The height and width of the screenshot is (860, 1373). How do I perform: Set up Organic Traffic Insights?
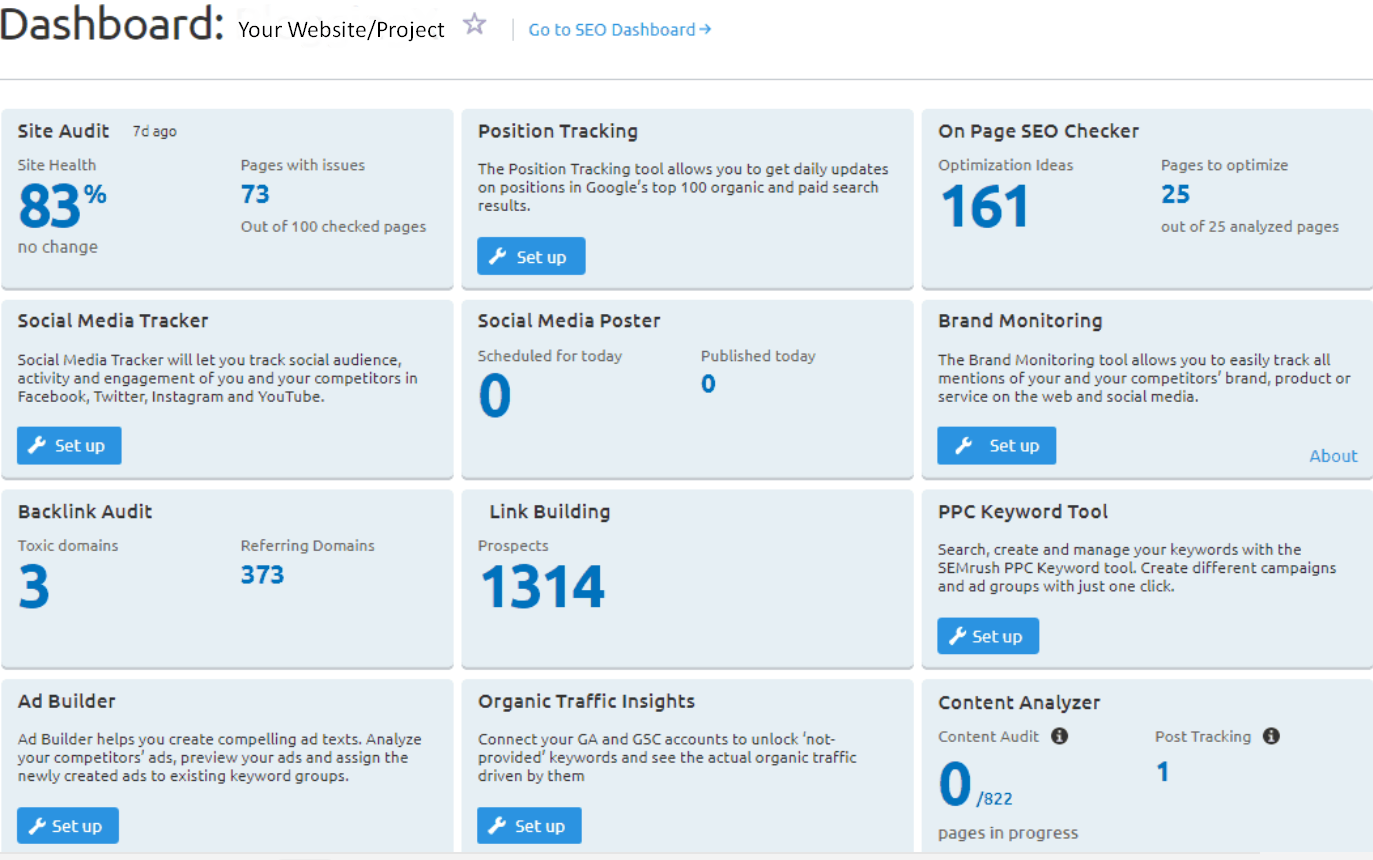[529, 825]
